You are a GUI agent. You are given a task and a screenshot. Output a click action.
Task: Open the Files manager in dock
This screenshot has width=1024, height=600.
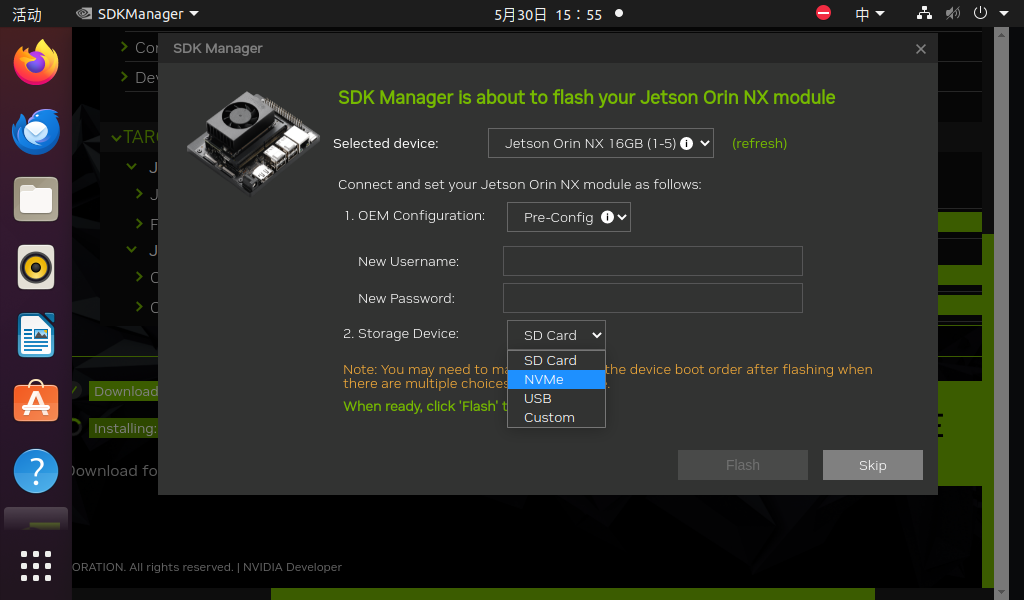36,199
